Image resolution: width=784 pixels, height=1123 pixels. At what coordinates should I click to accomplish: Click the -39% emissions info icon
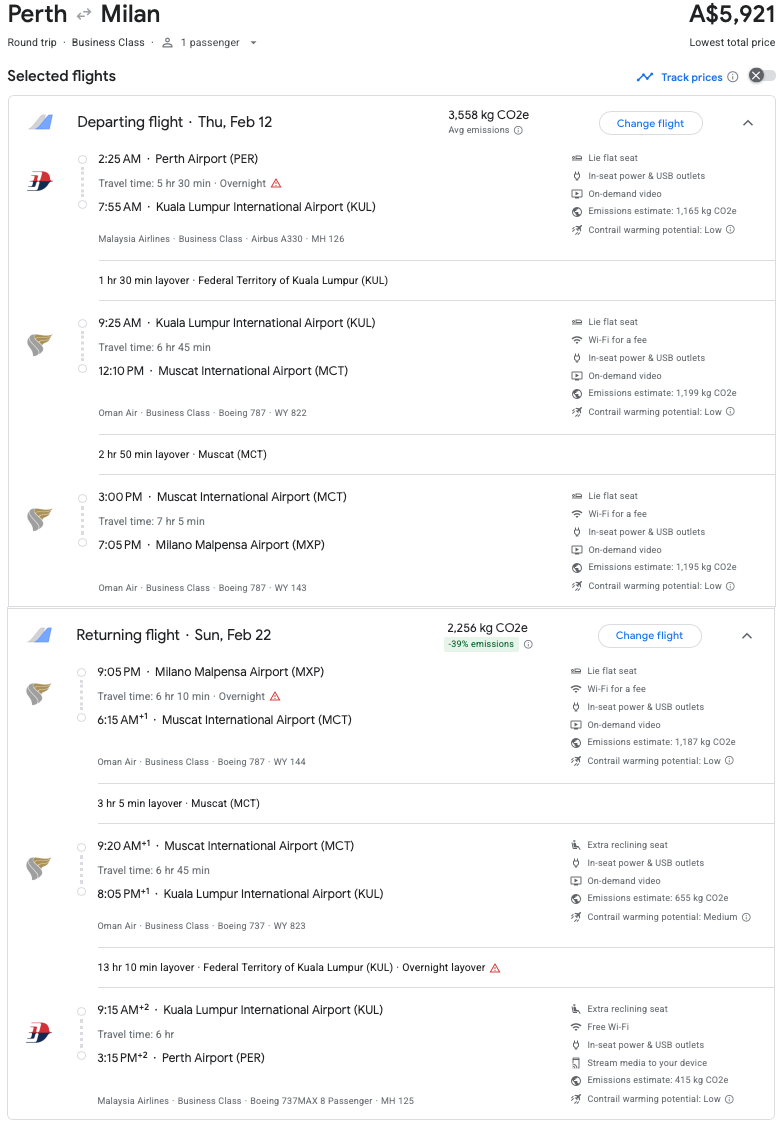click(528, 645)
